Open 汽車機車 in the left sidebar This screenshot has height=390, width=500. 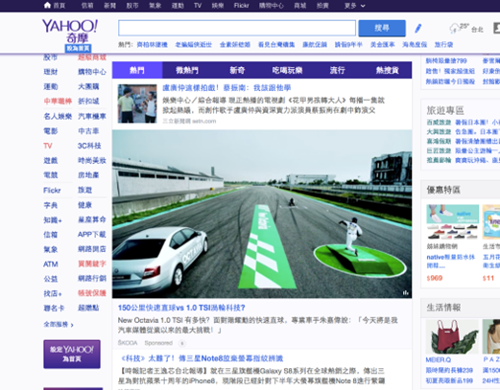(92, 116)
